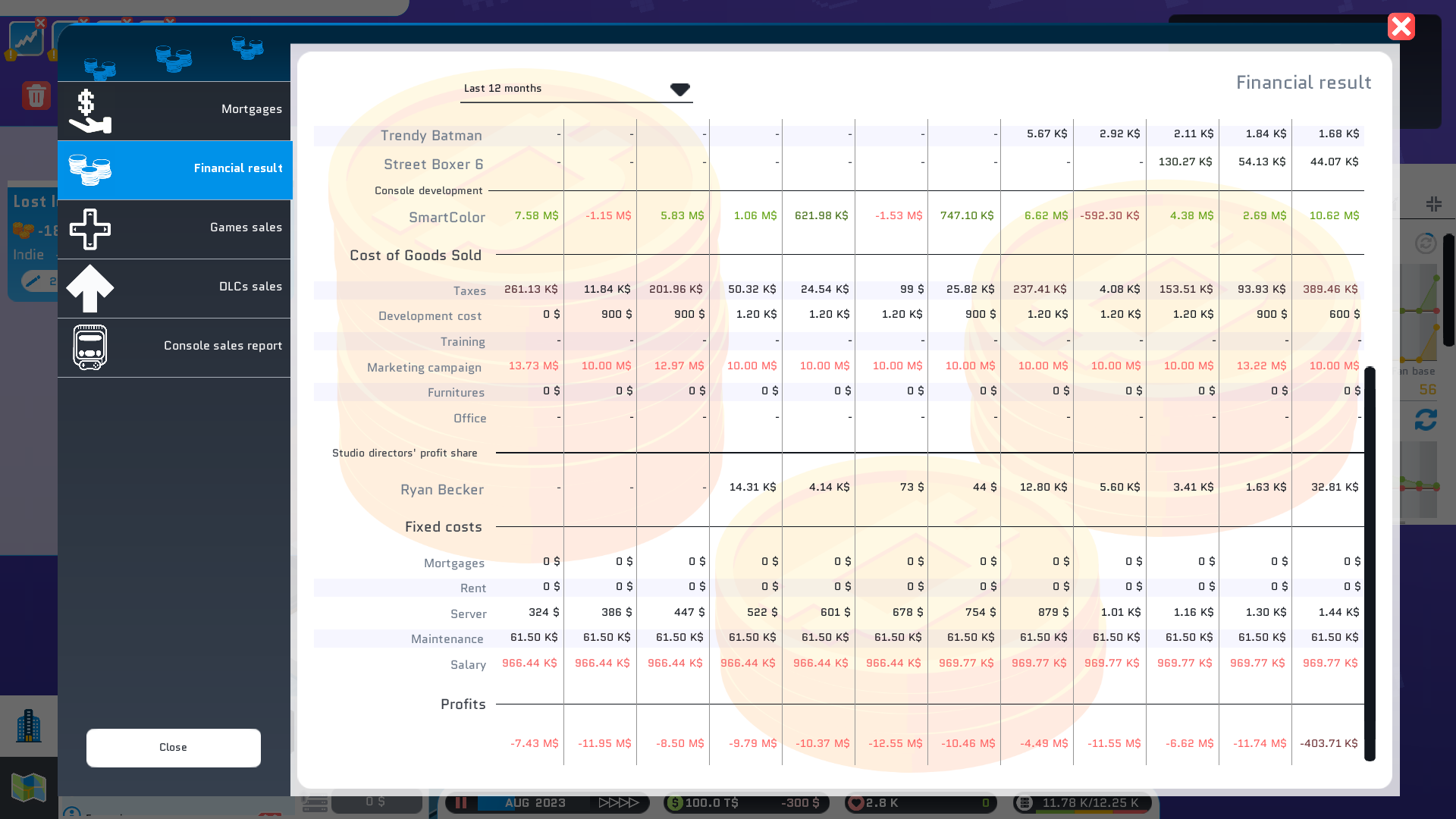Select Games sales report
Screen dimensions: 1456x819
[x=174, y=228]
